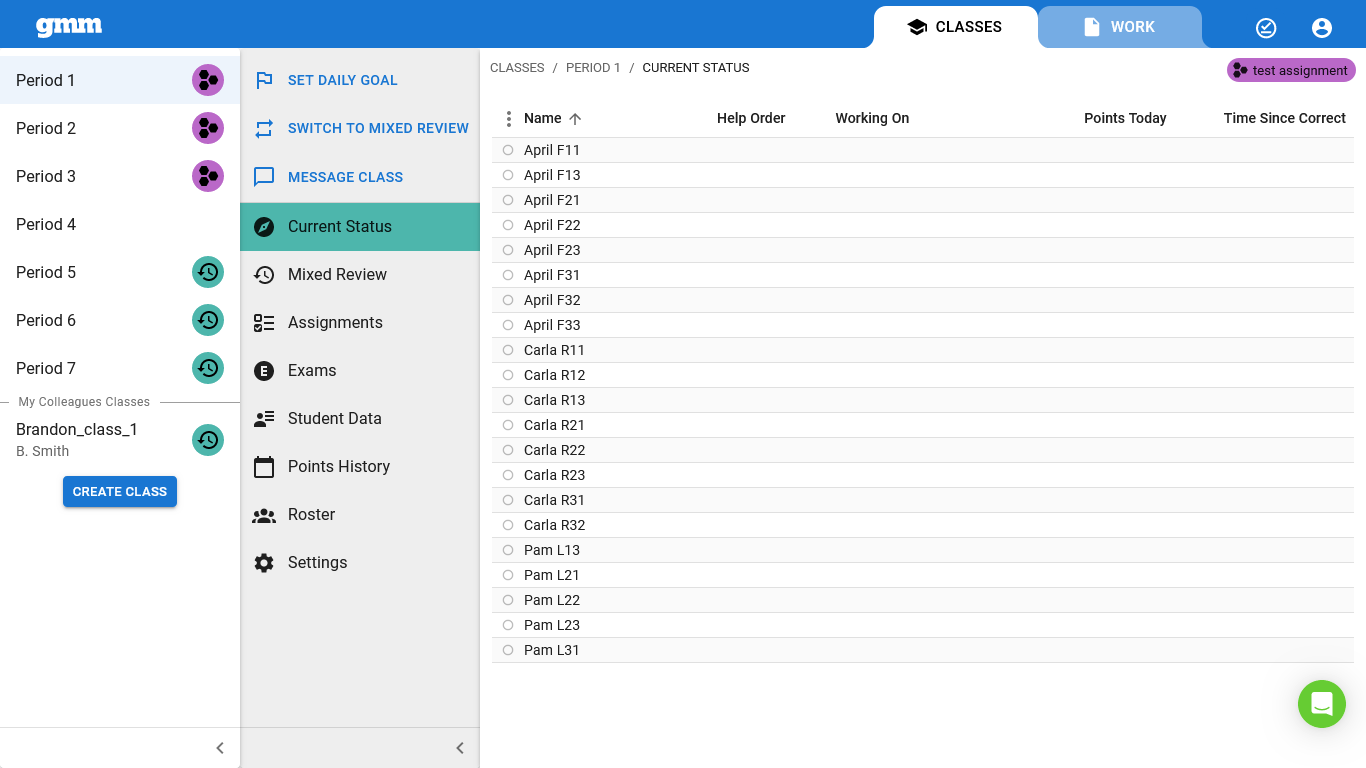
Task: Click PERIOD 1 in the breadcrumb
Action: tap(593, 68)
